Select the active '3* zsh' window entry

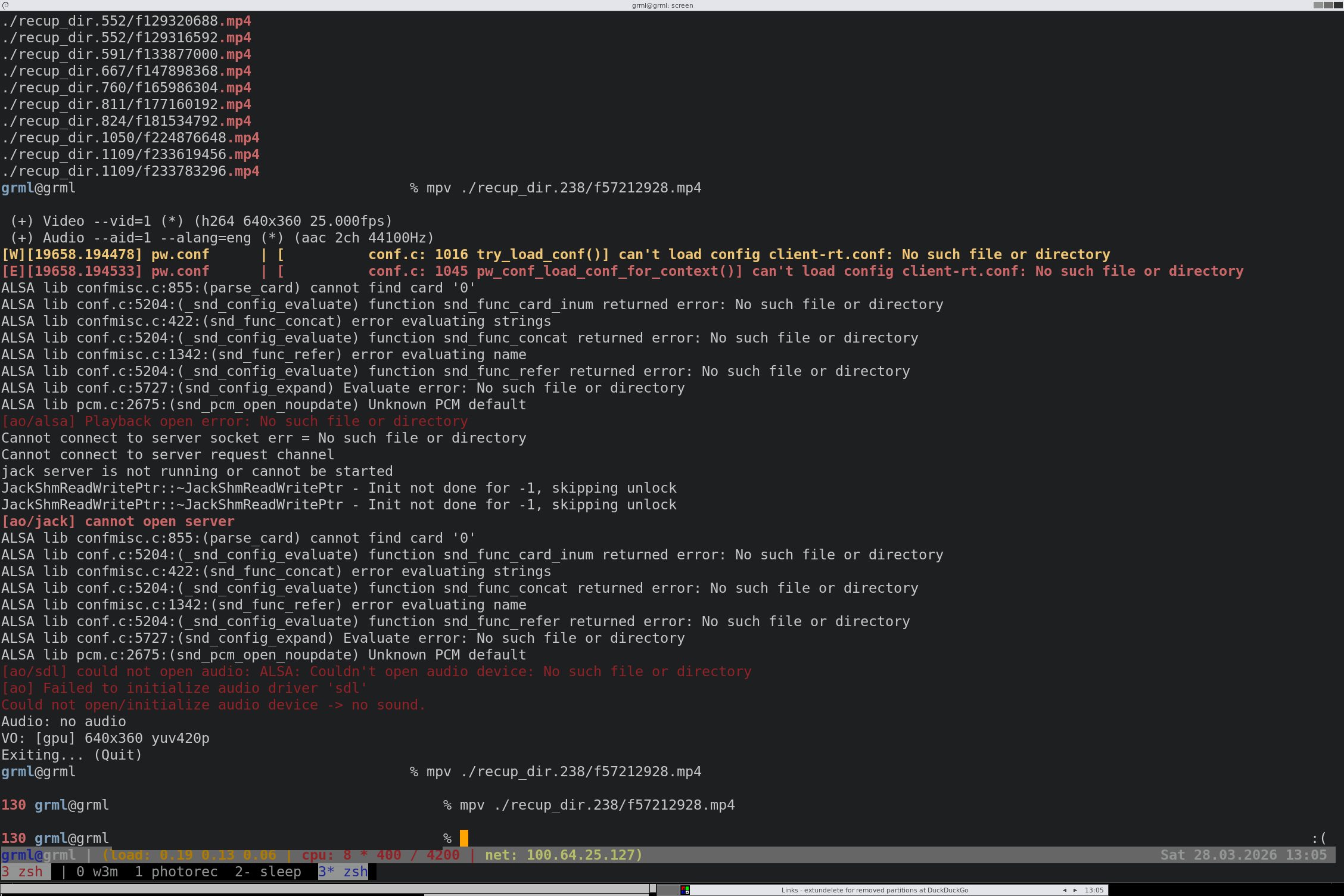pyautogui.click(x=343, y=872)
